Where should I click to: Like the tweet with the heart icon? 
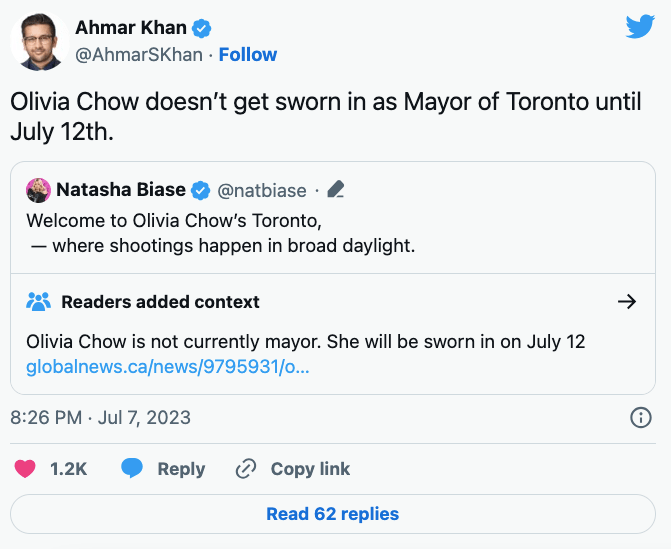click(25, 469)
